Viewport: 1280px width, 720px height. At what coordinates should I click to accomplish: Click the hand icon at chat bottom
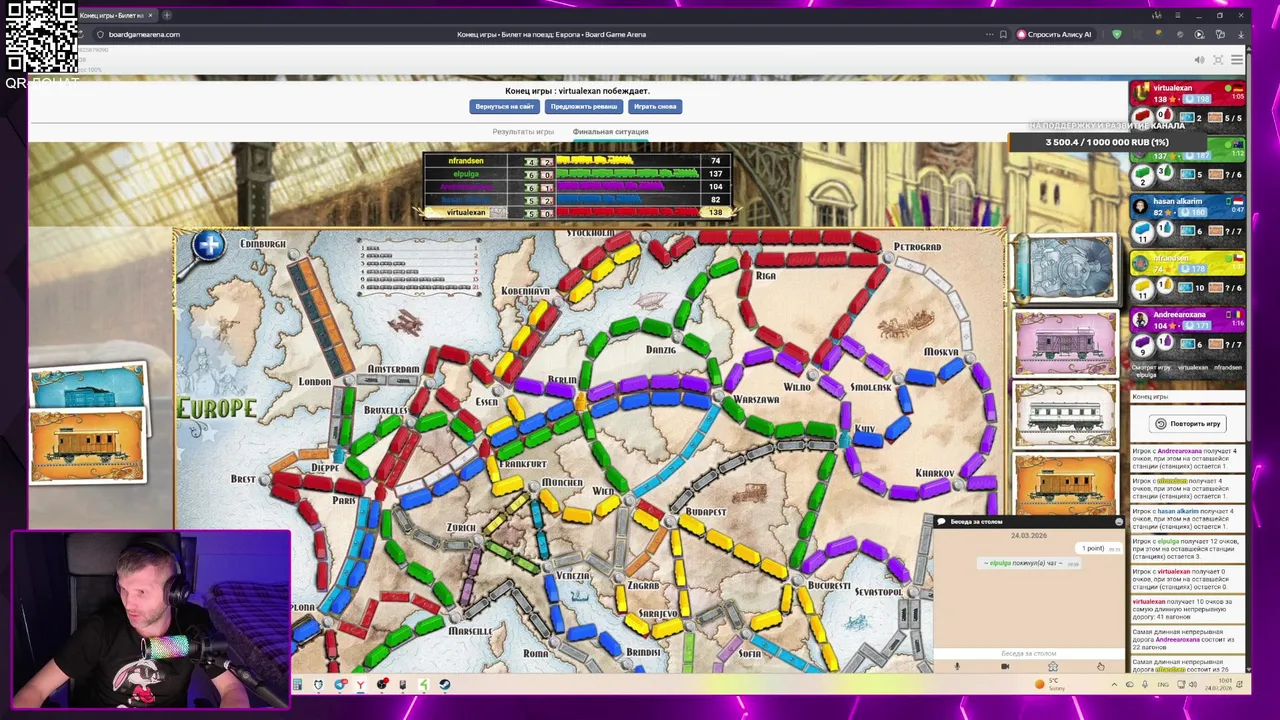(x=1100, y=667)
